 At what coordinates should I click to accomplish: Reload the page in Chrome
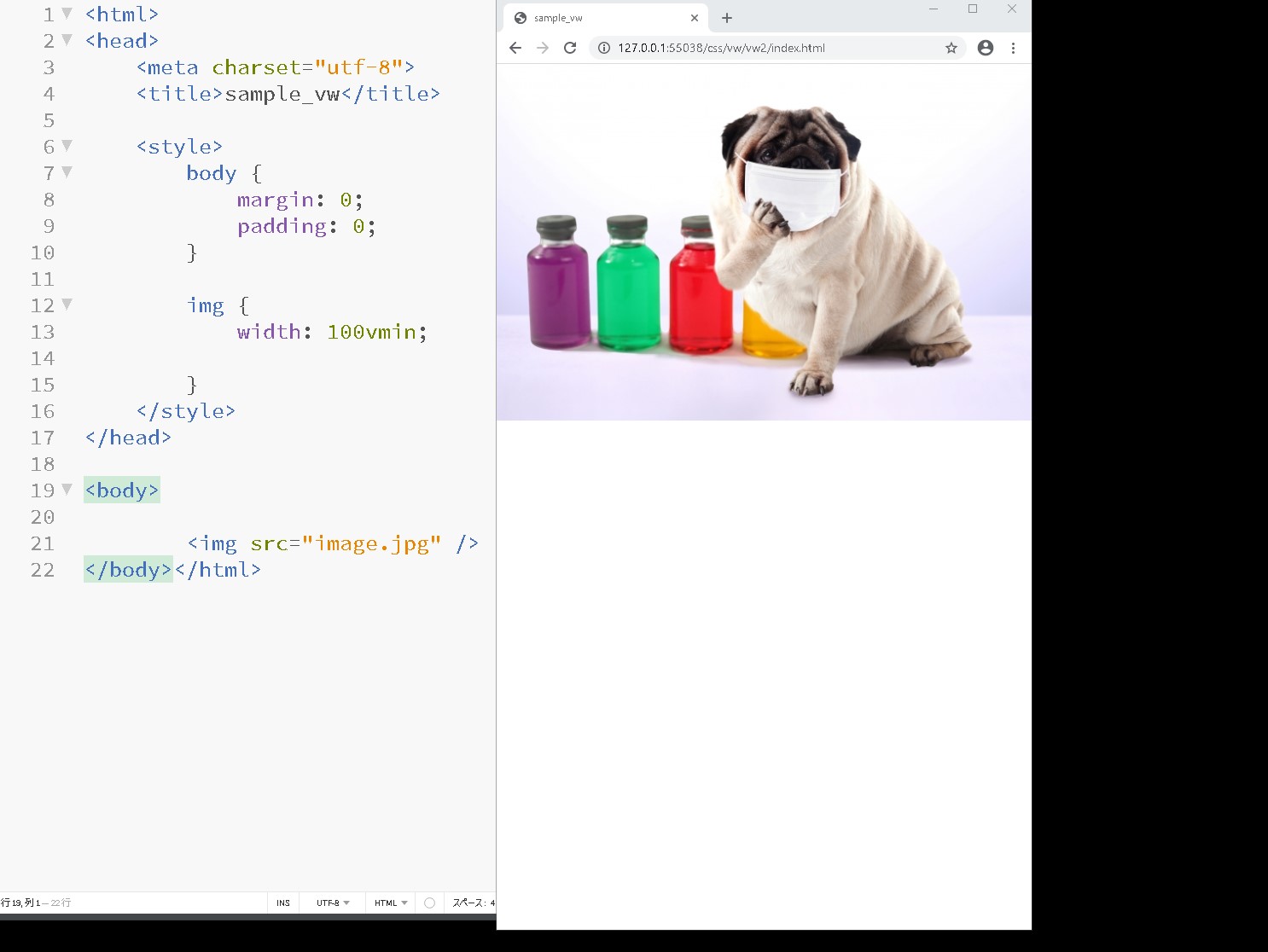pyautogui.click(x=570, y=48)
